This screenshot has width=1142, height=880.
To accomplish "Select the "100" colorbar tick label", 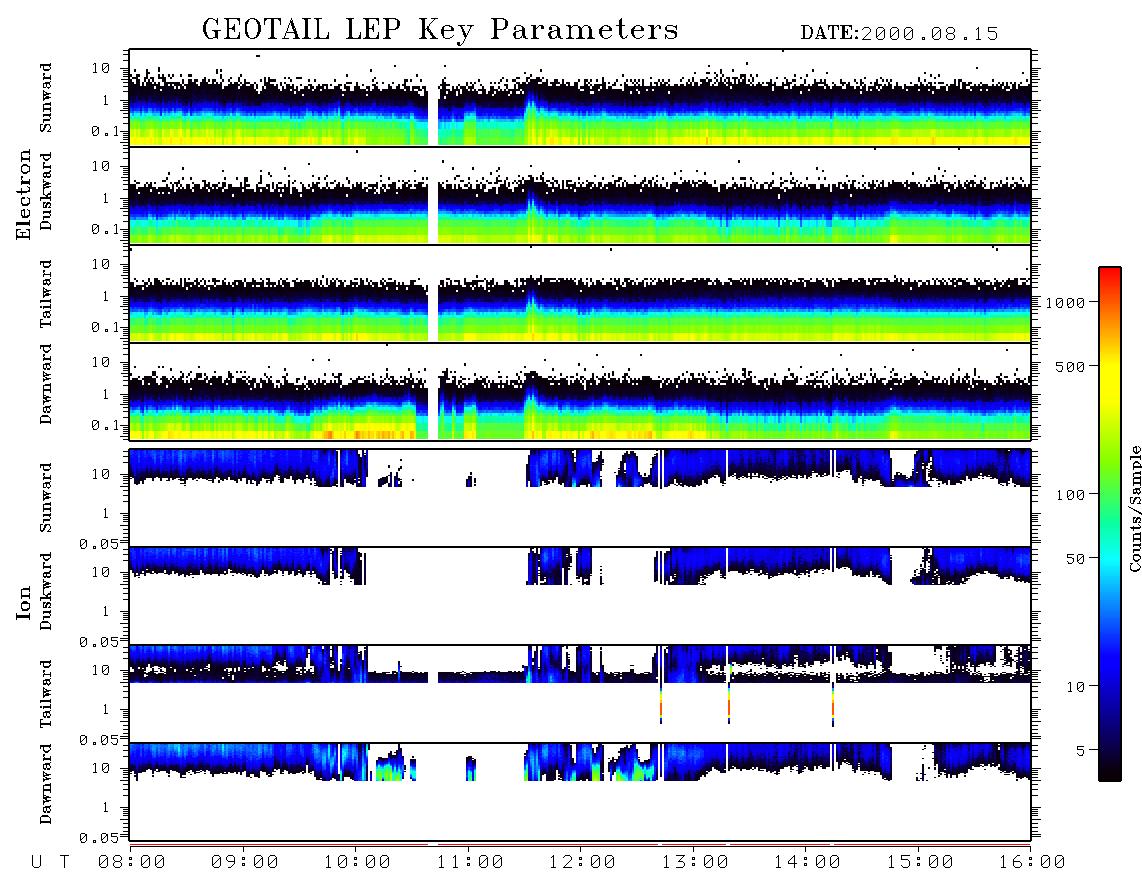I will pyautogui.click(x=1070, y=495).
